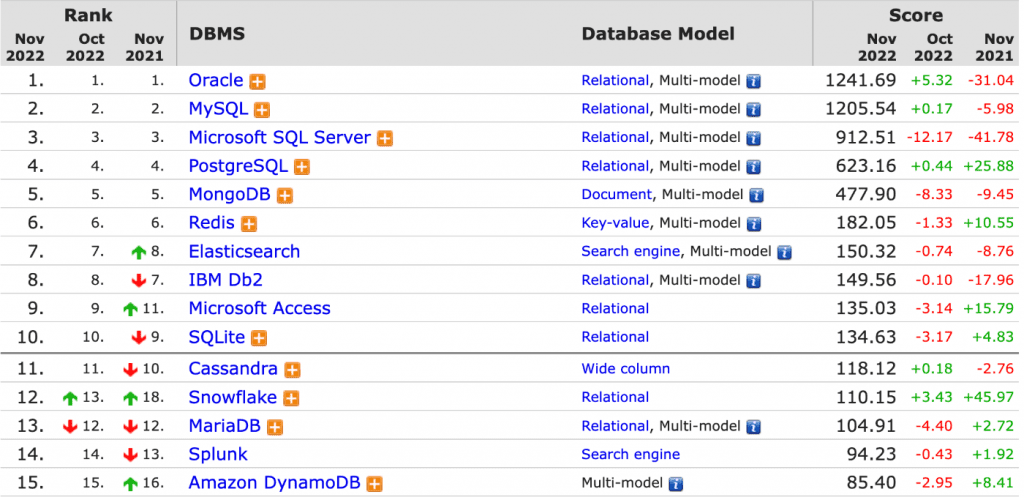1024x497 pixels.
Task: Click the plus icon next to Amazon DynamoDB
Action: click(x=374, y=485)
